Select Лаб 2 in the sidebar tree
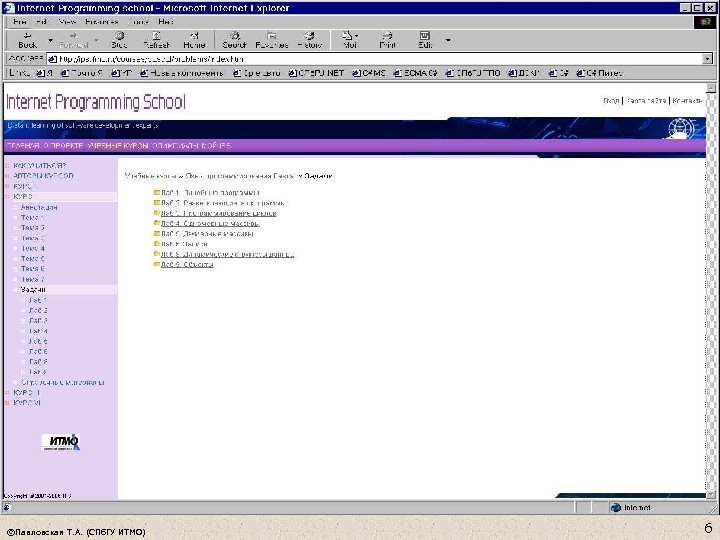 [x=38, y=310]
